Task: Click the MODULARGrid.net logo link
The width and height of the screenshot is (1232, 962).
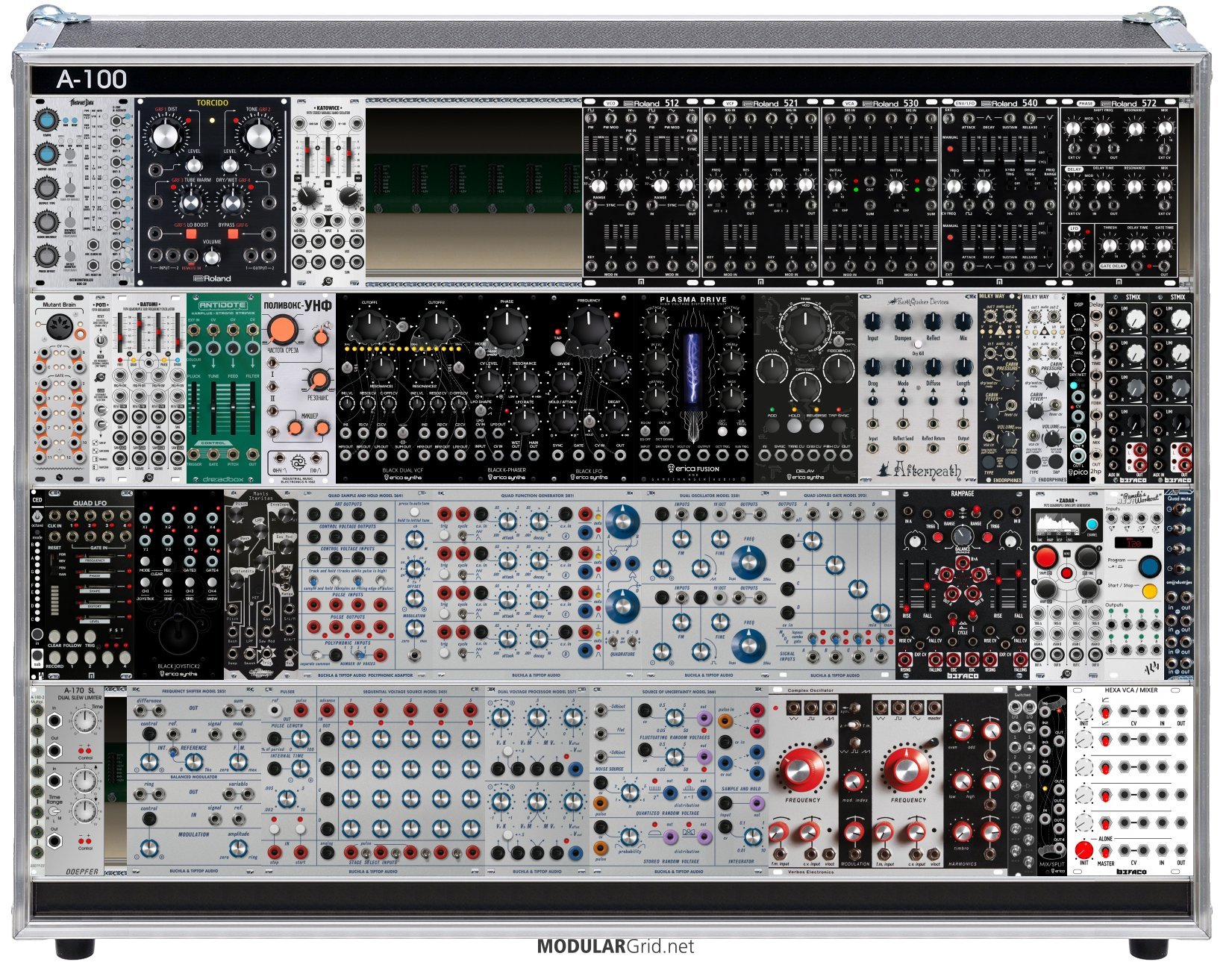Action: [615, 946]
